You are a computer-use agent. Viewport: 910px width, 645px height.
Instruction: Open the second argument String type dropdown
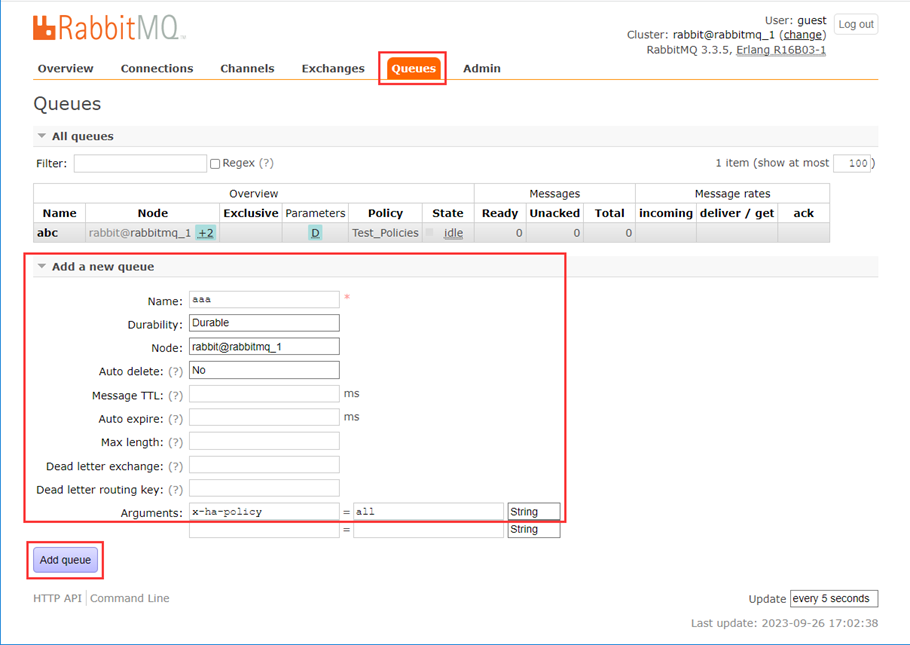[534, 529]
